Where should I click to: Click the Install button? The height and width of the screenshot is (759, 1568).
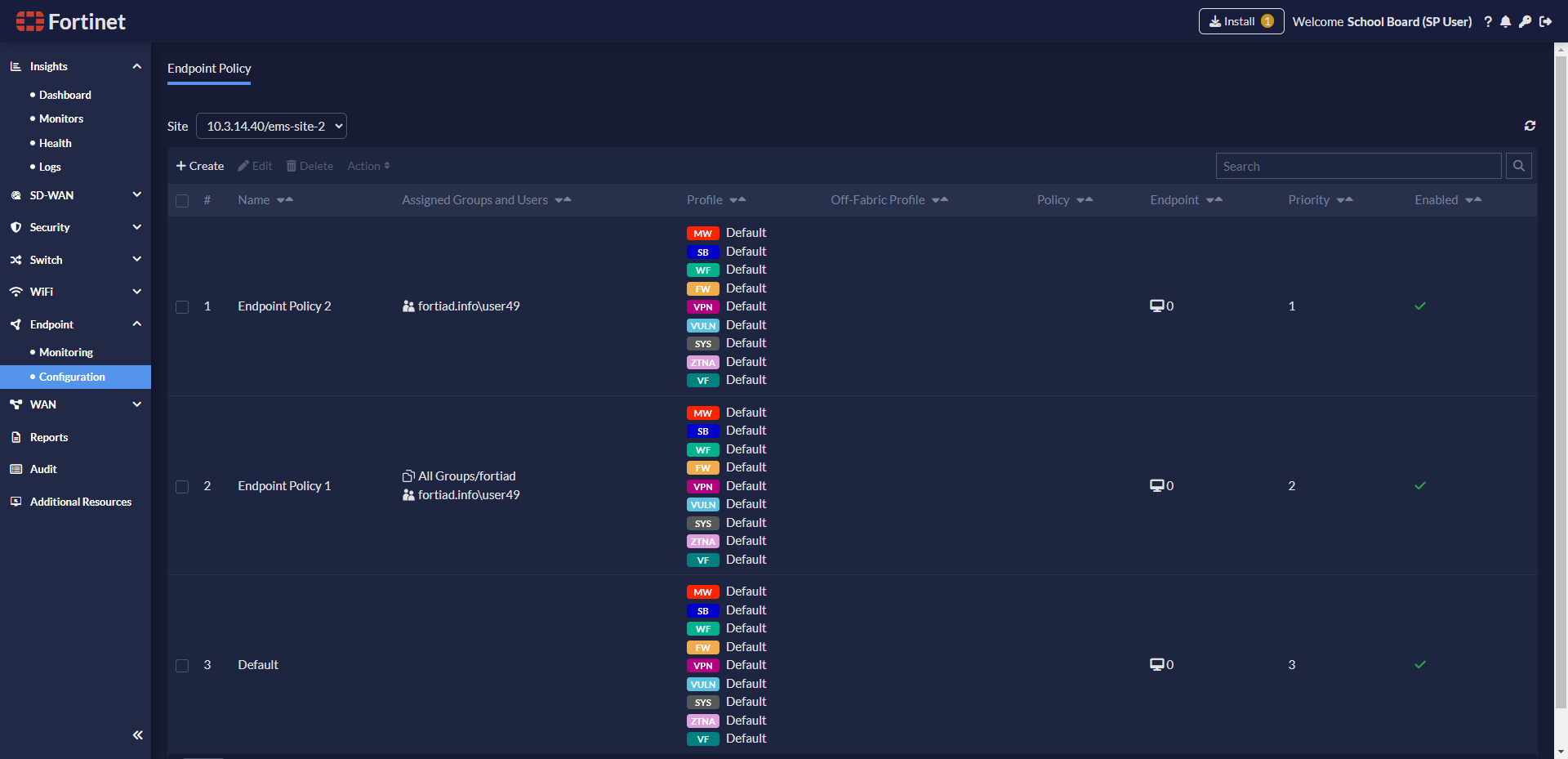tap(1241, 22)
